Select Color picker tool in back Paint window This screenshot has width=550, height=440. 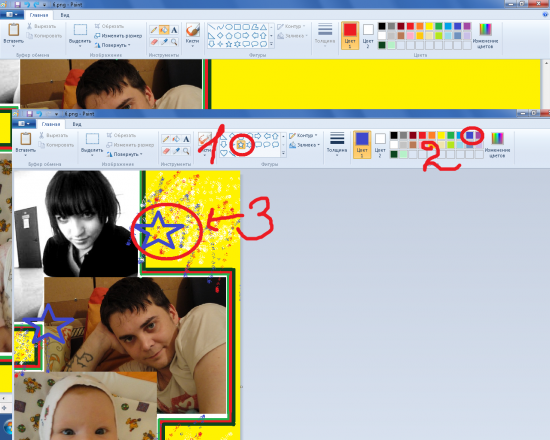tap(164, 42)
